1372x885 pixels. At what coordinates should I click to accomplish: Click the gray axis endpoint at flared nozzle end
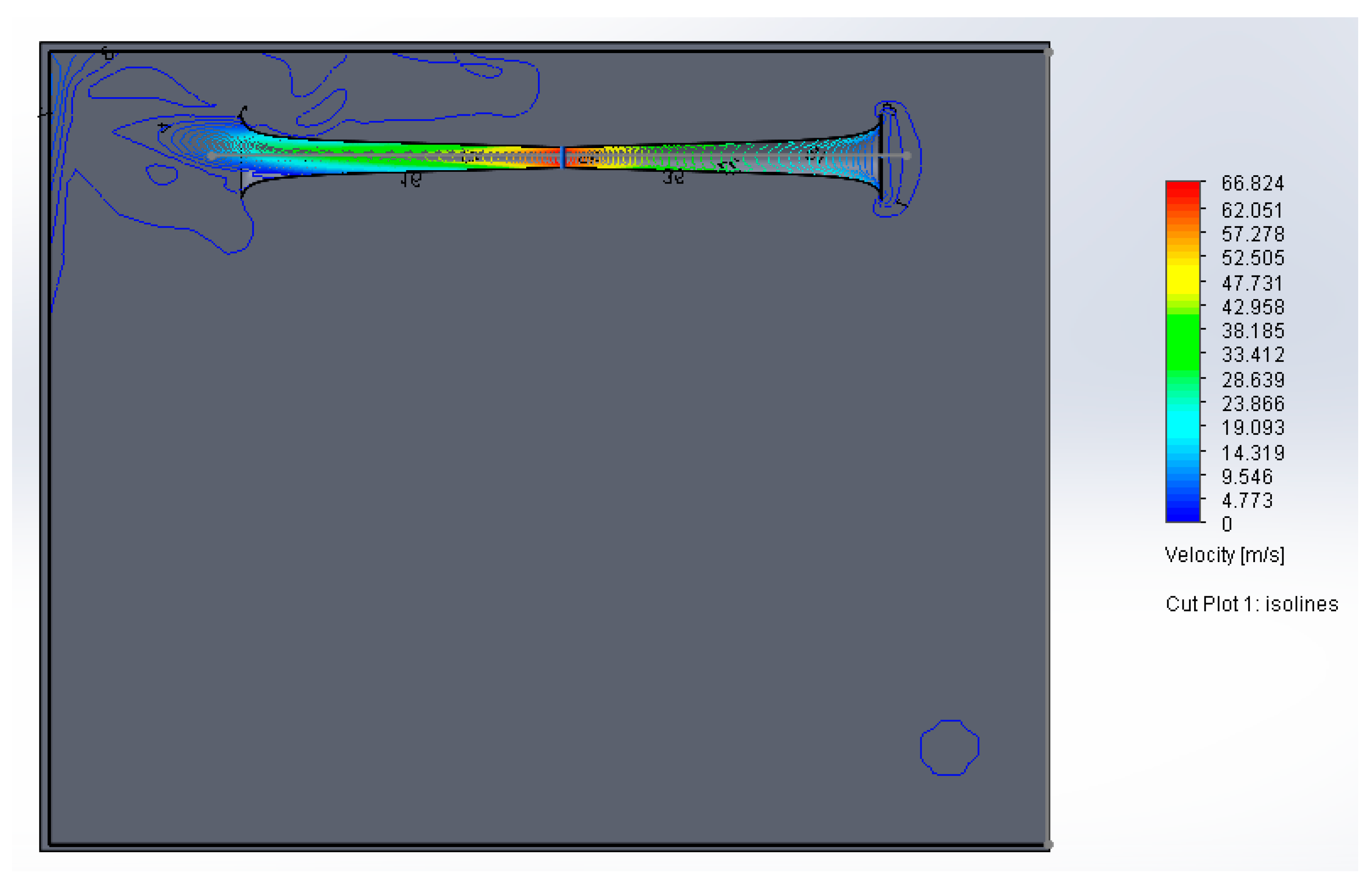907,155
